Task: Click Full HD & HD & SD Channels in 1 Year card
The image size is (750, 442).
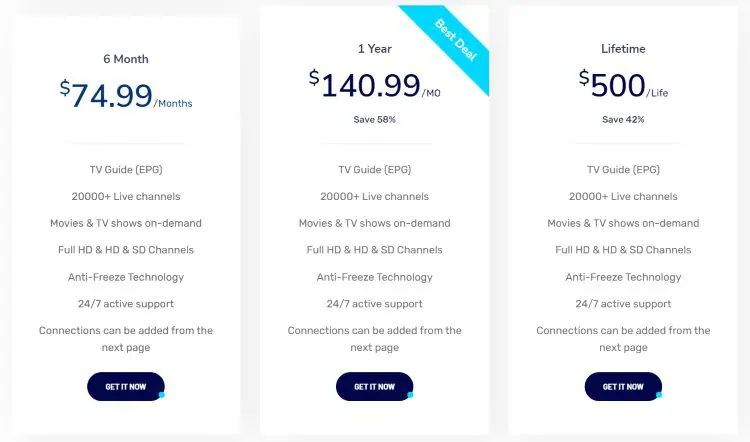Action: tap(375, 250)
